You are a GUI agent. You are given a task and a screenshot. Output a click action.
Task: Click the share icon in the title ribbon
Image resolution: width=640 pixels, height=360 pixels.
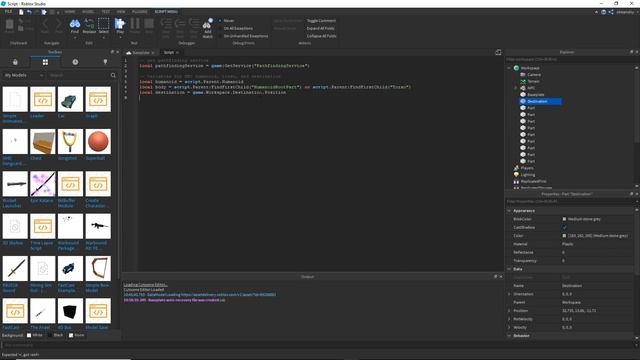611,12
